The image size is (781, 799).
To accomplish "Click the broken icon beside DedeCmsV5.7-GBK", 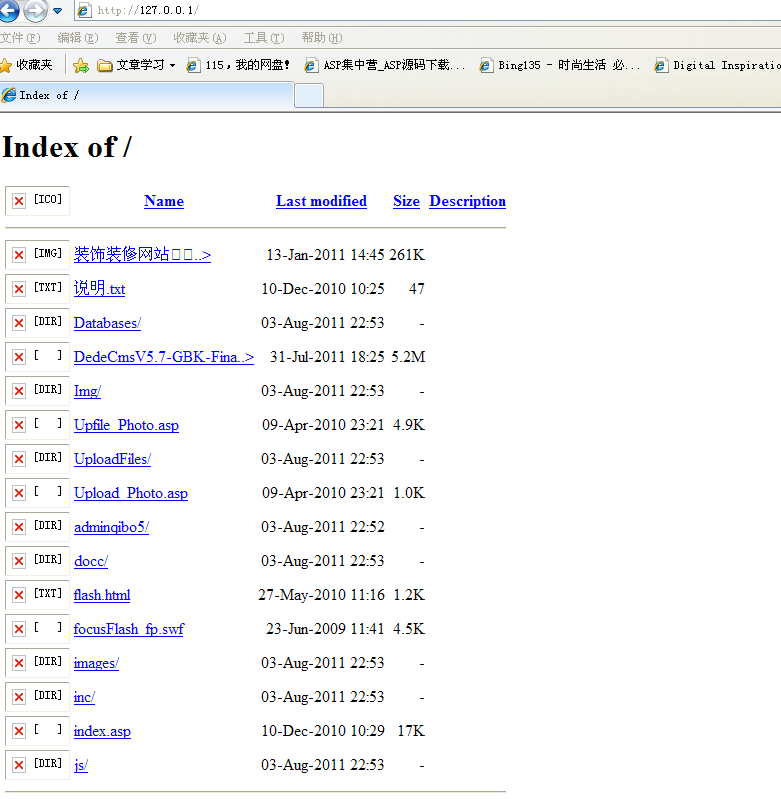I will pyautogui.click(x=37, y=357).
